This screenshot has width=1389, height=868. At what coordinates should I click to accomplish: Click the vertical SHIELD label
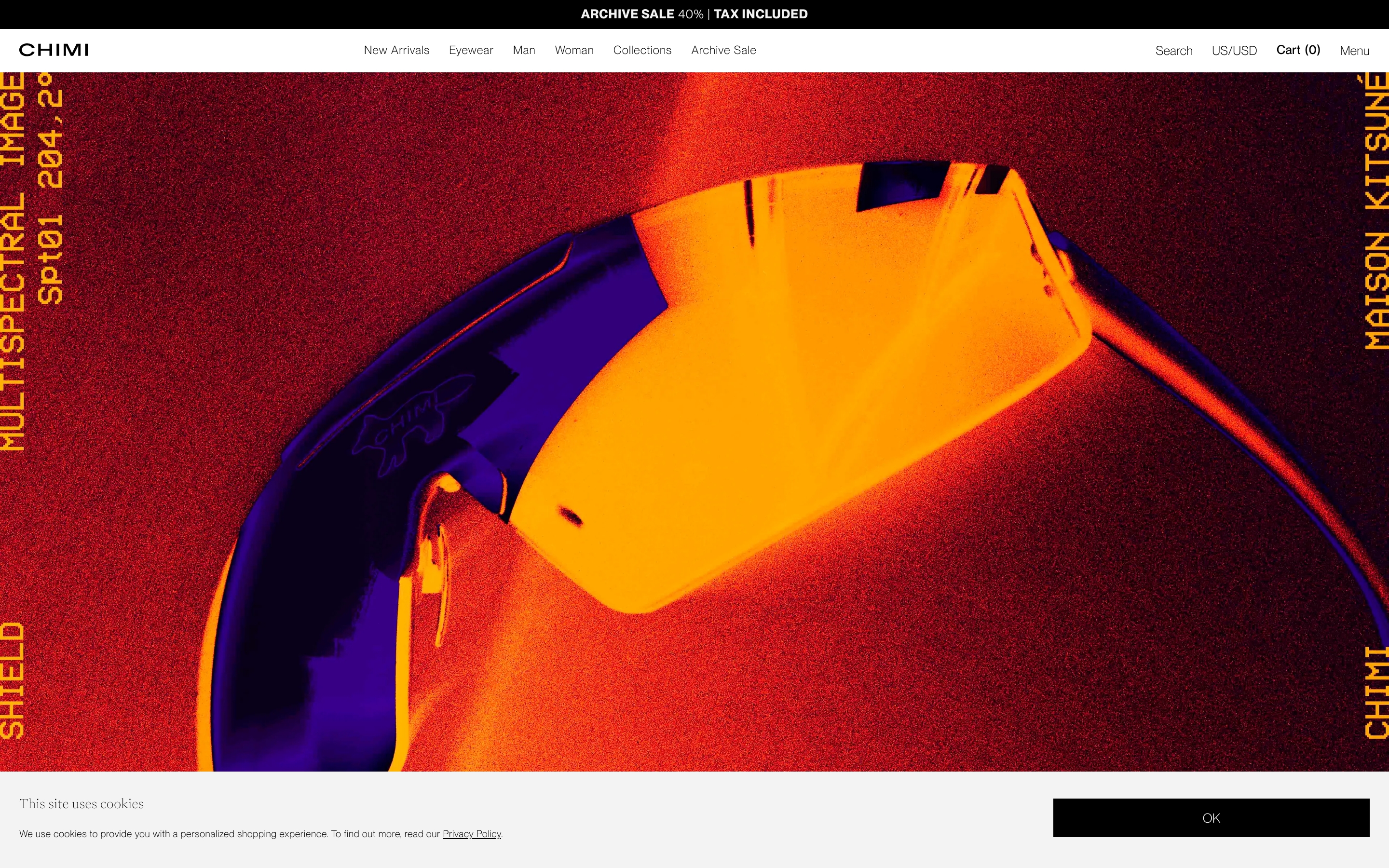[x=13, y=680]
